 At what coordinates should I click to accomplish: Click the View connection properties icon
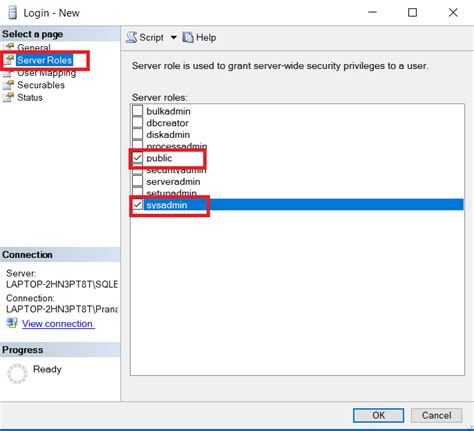(12, 323)
